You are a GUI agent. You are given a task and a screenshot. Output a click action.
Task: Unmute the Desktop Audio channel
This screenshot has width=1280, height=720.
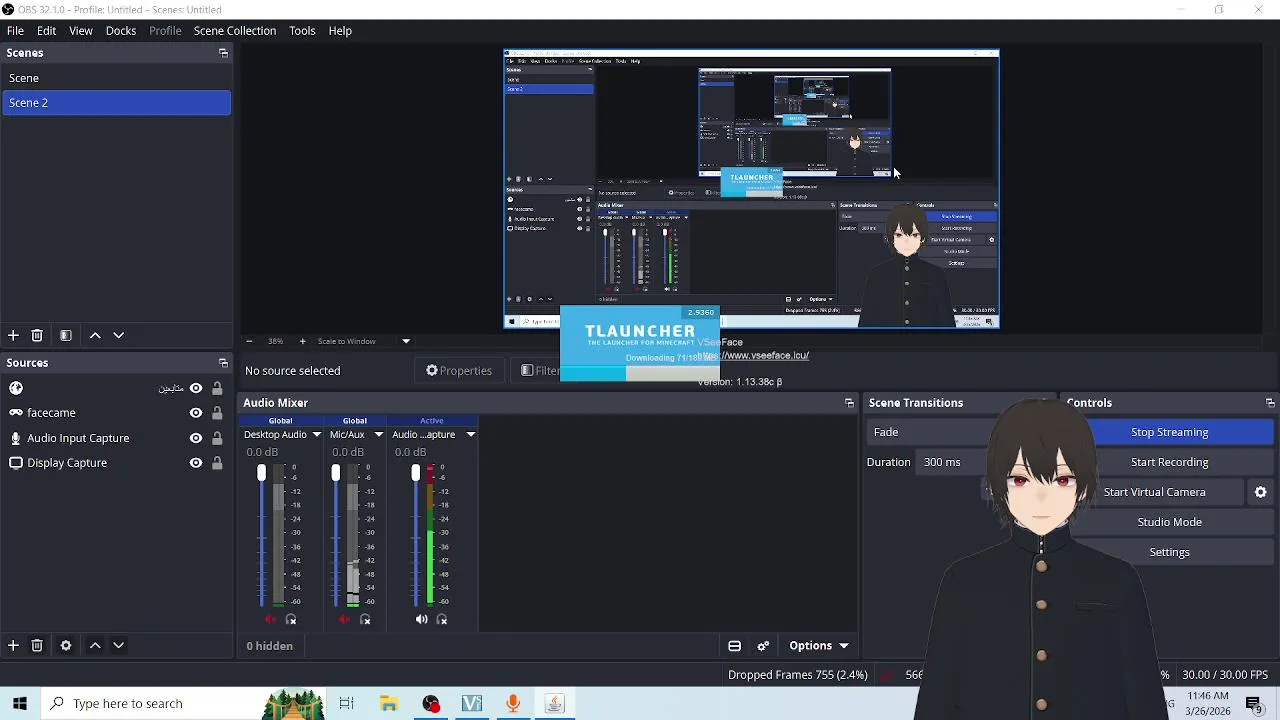tap(270, 620)
